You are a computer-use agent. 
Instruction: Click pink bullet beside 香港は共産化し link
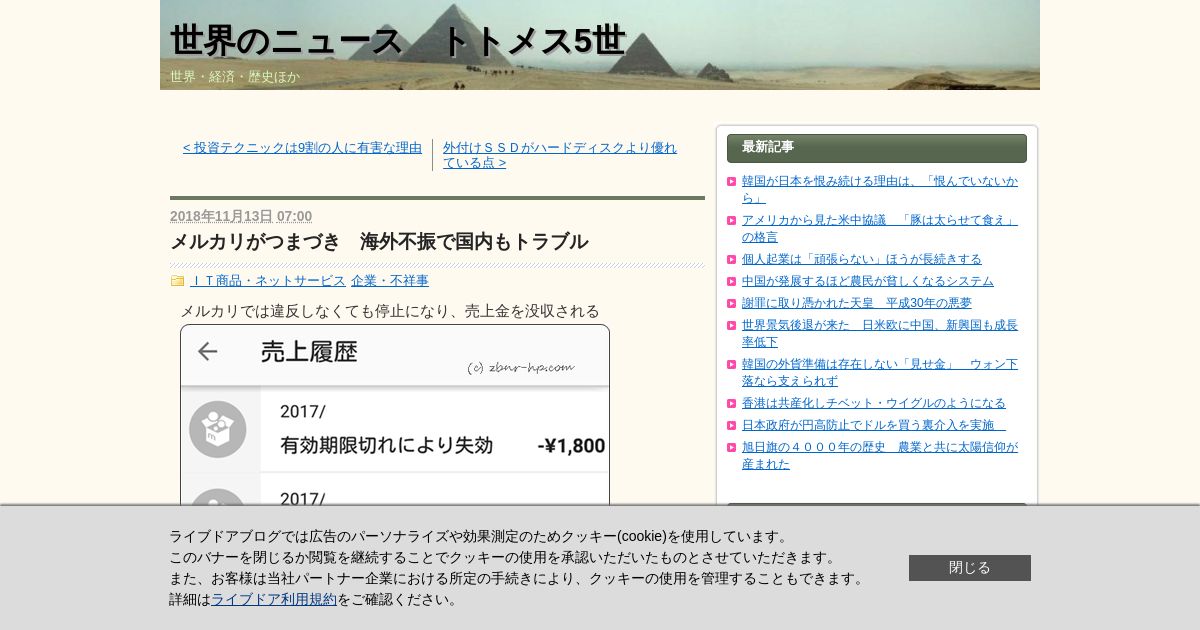click(x=732, y=403)
